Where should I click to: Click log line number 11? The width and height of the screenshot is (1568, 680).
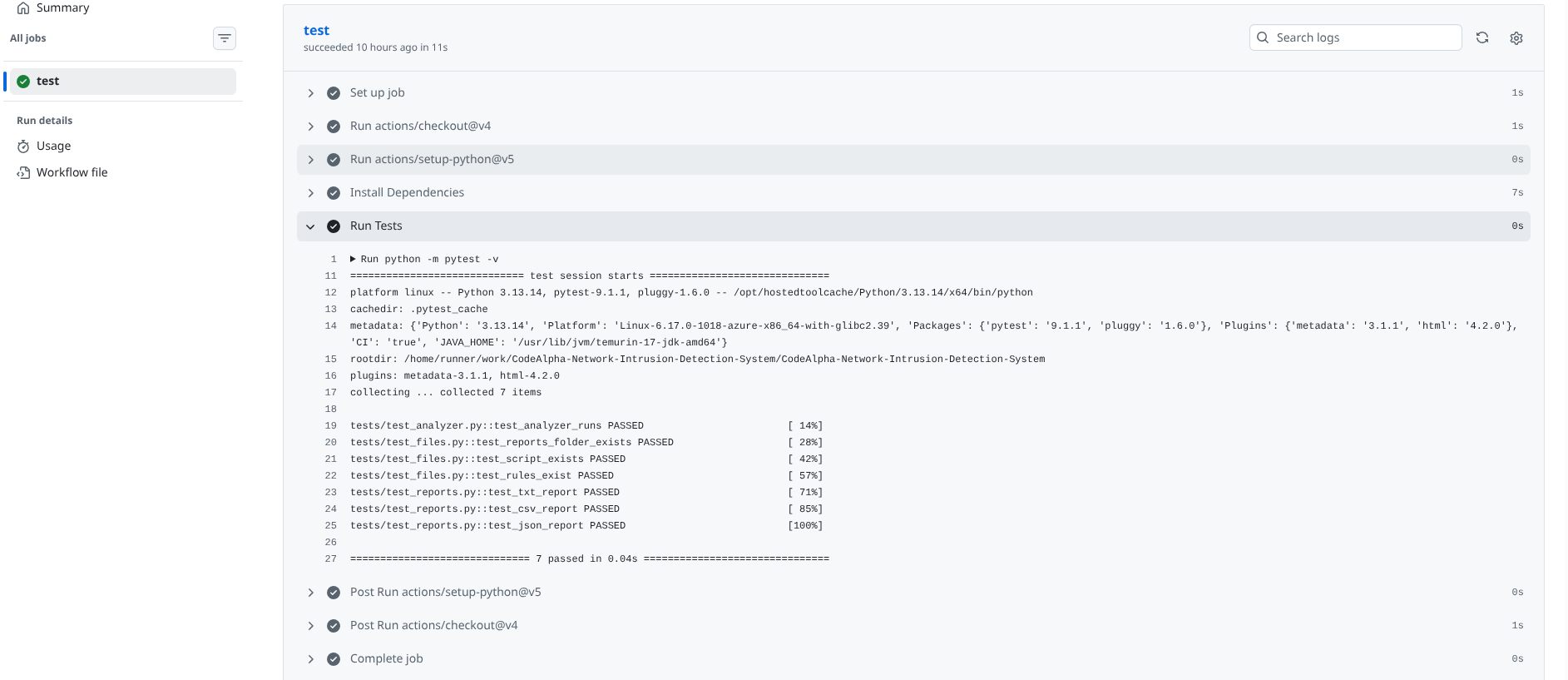click(x=331, y=275)
